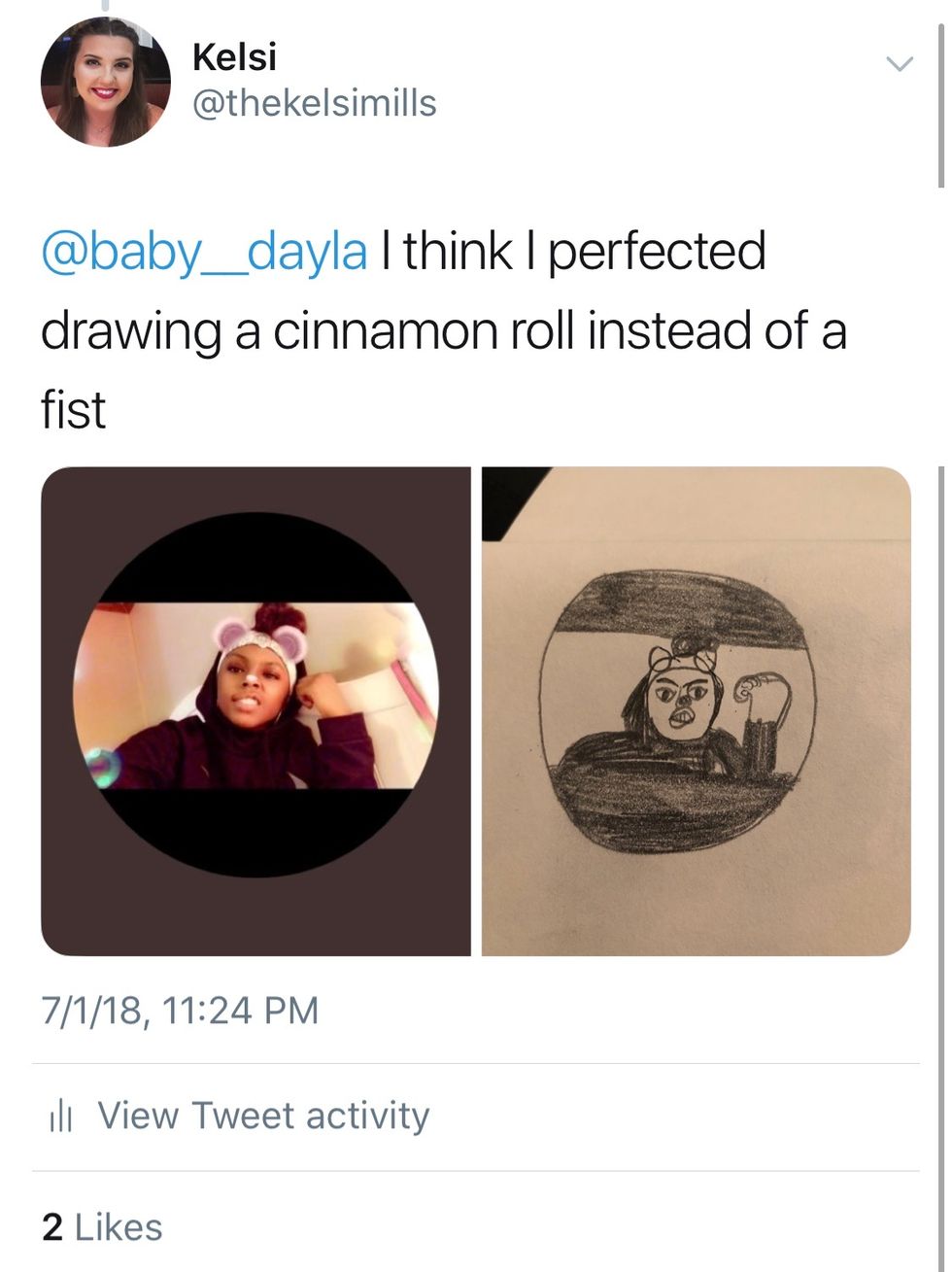Tap the display name Kelsi
Image resolution: width=952 pixels, height=1272 pixels.
coord(234,57)
